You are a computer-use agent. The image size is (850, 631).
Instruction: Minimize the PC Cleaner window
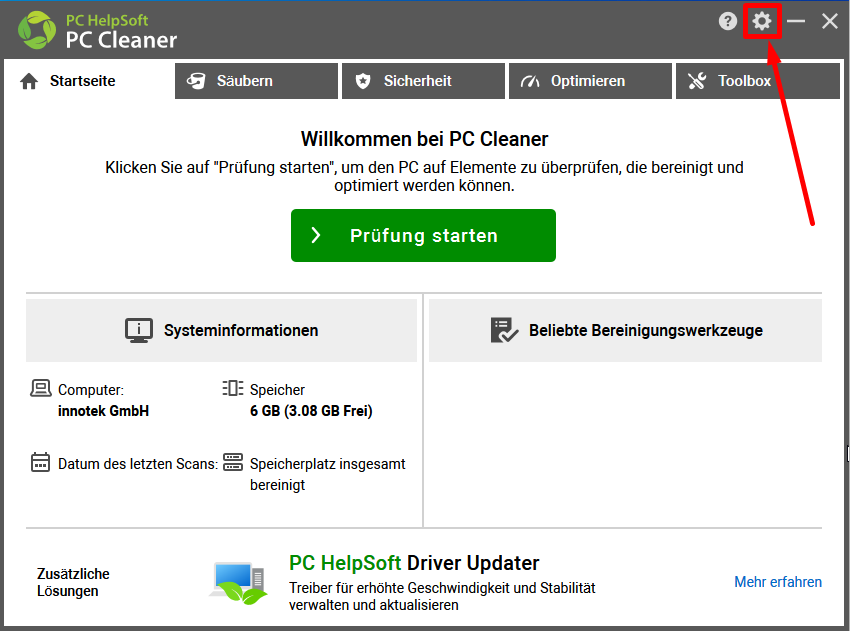796,21
